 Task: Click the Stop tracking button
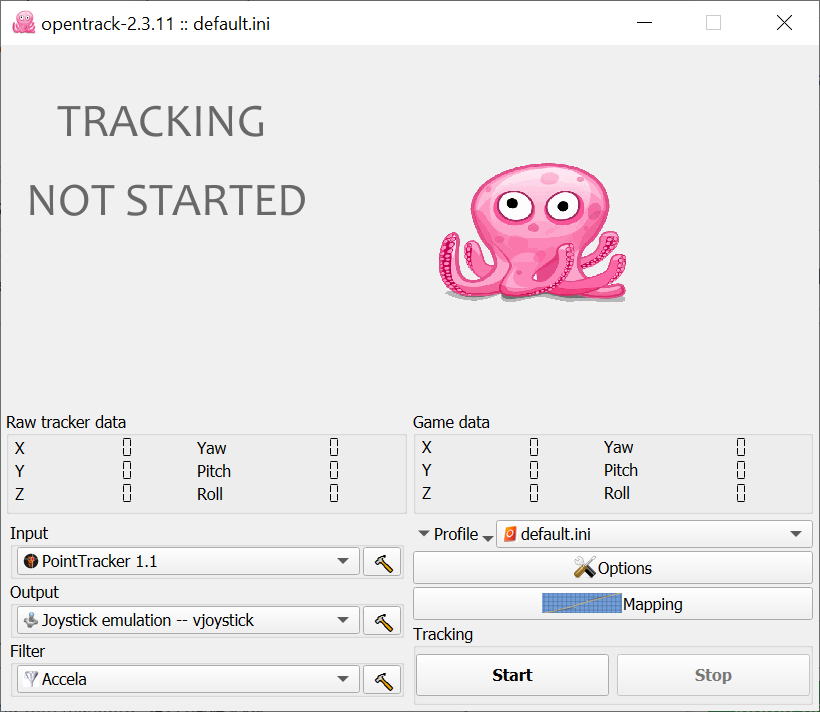713,674
